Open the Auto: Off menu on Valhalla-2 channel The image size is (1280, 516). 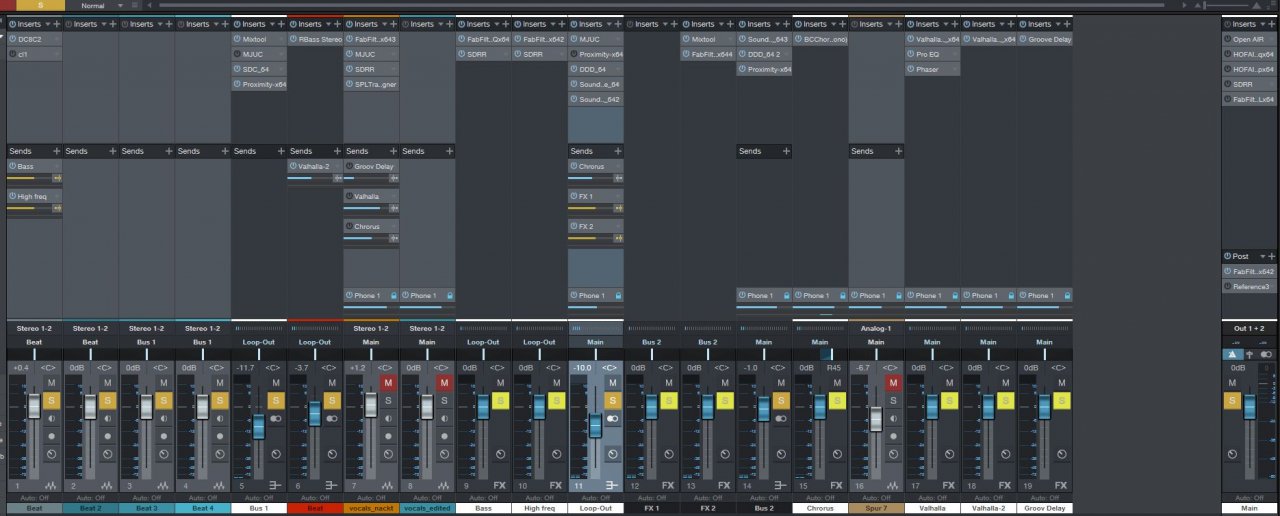tap(987, 497)
